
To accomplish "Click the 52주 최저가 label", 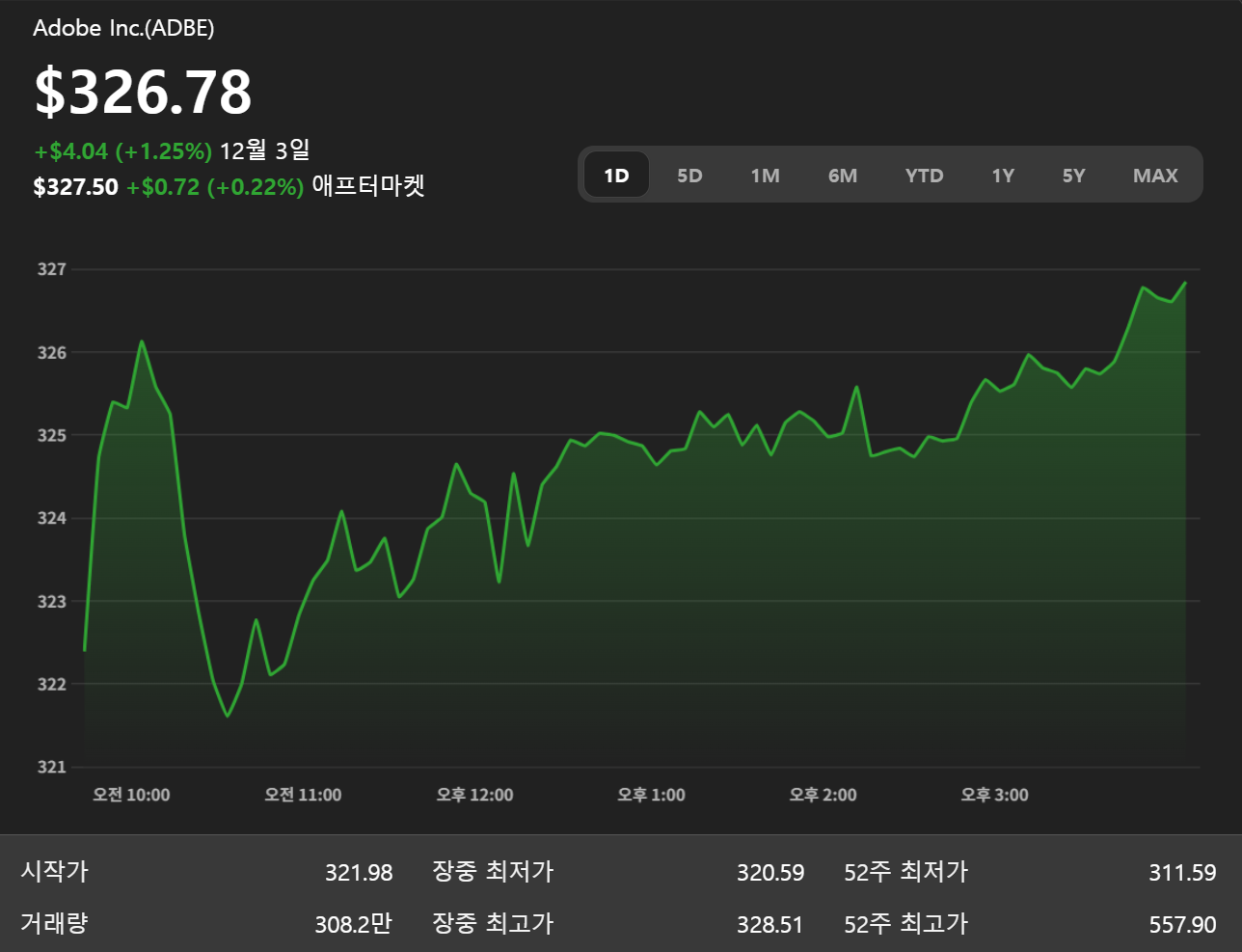I will tap(905, 872).
